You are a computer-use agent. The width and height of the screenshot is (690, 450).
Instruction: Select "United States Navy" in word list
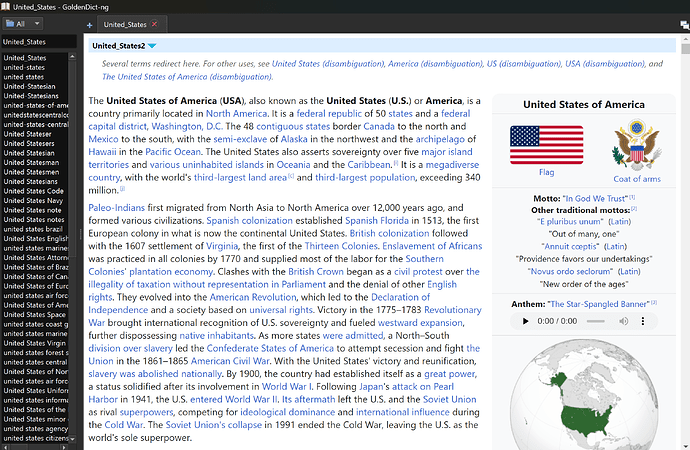tap(36, 201)
